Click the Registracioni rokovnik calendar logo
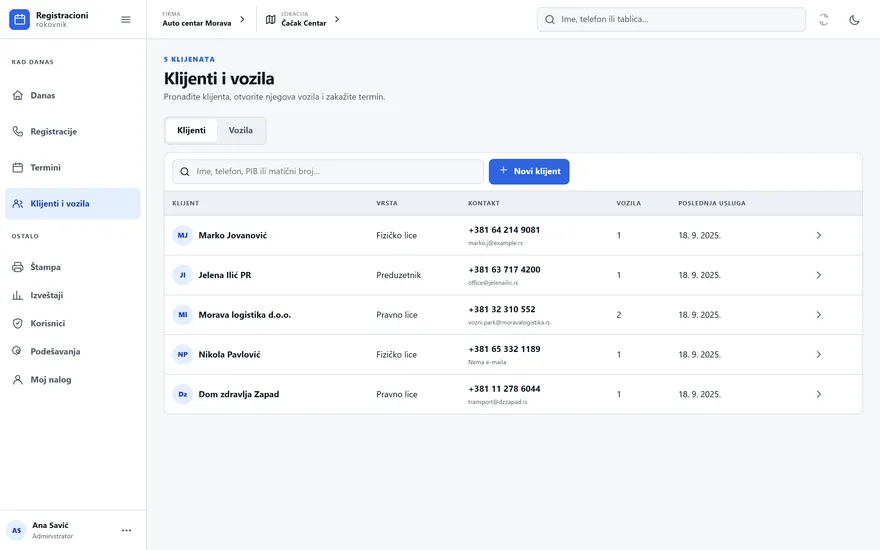The height and width of the screenshot is (550, 880). click(19, 19)
